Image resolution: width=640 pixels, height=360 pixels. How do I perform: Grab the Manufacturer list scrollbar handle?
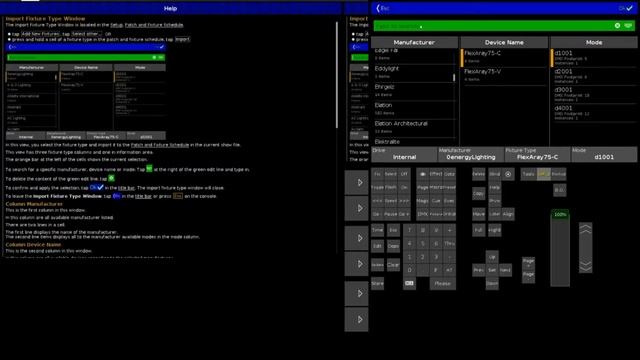coord(454,77)
